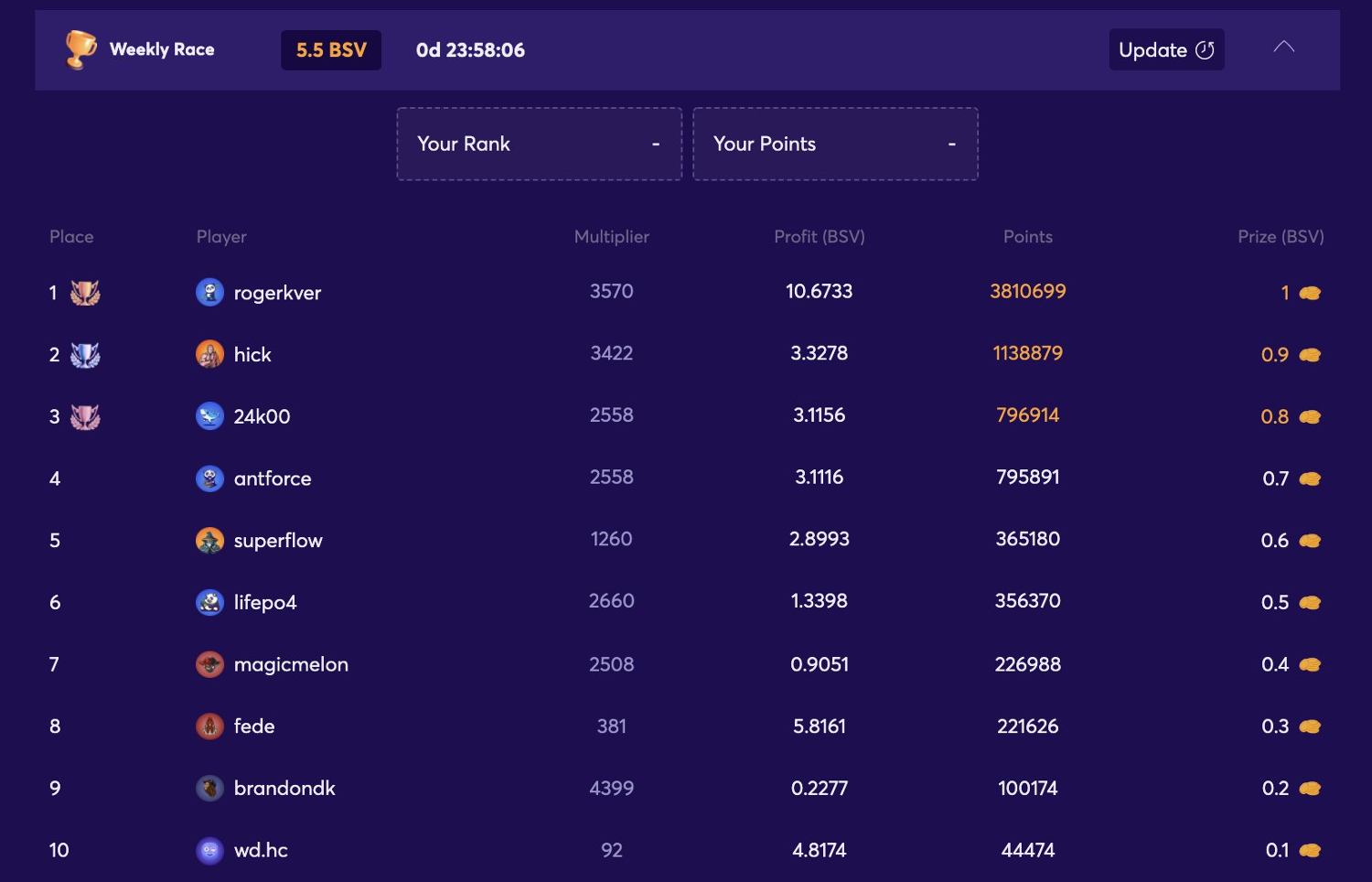The width and height of the screenshot is (1372, 882).
Task: Click rogerkver's first place medal badge
Action: 85,293
